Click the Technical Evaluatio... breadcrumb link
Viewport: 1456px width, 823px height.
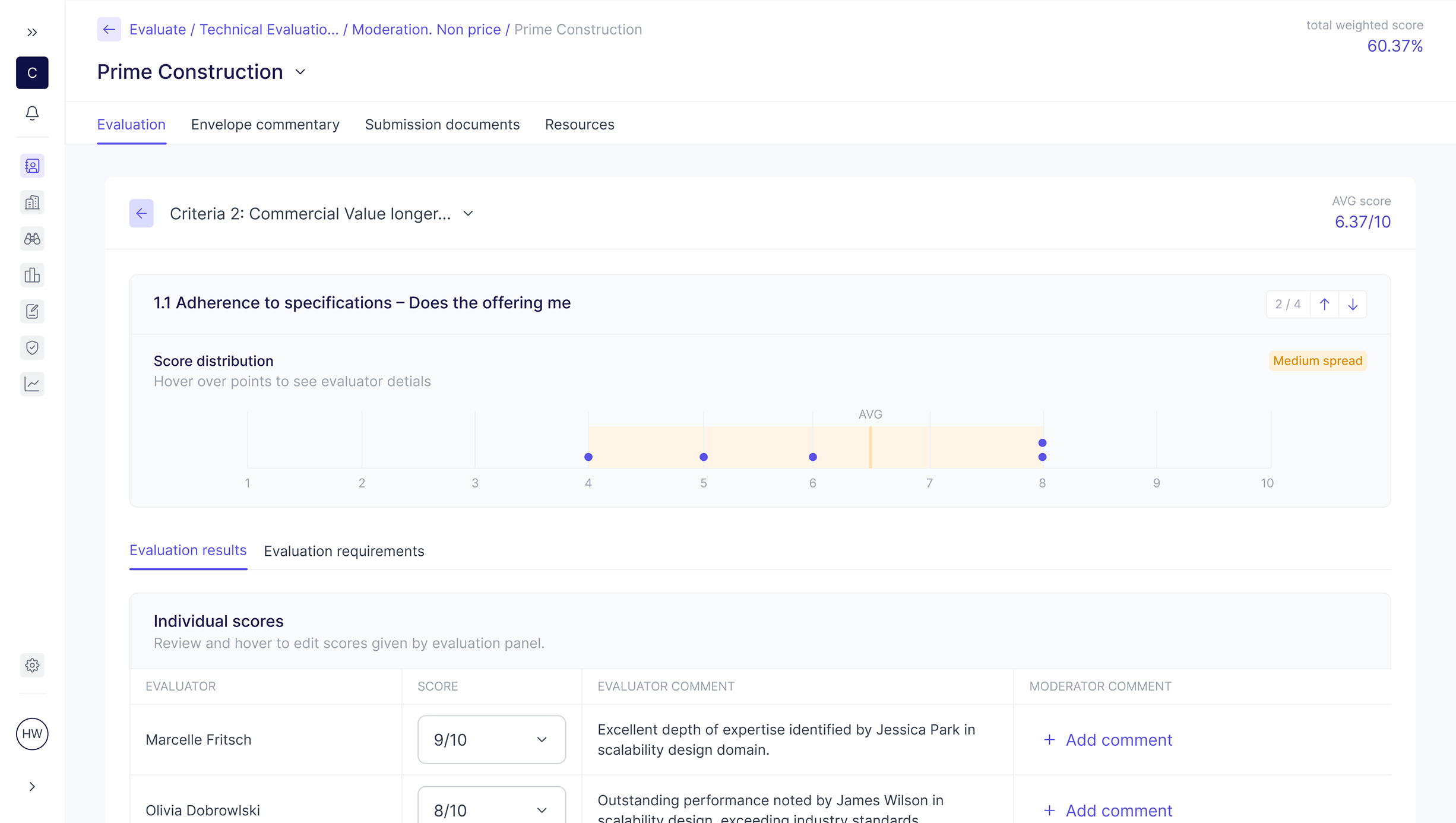coord(269,29)
